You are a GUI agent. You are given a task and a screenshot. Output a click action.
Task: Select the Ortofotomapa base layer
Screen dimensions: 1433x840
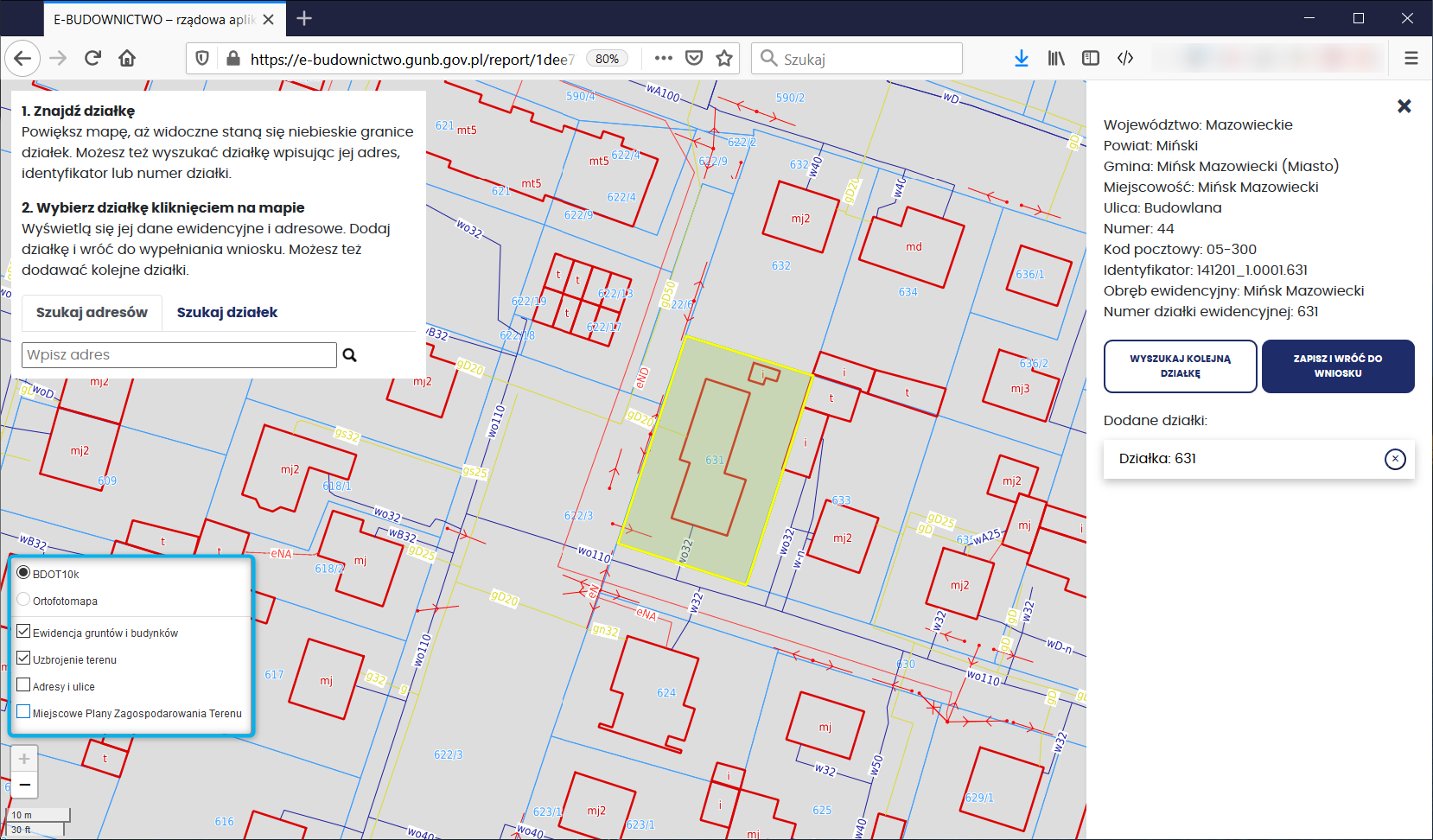pos(24,600)
